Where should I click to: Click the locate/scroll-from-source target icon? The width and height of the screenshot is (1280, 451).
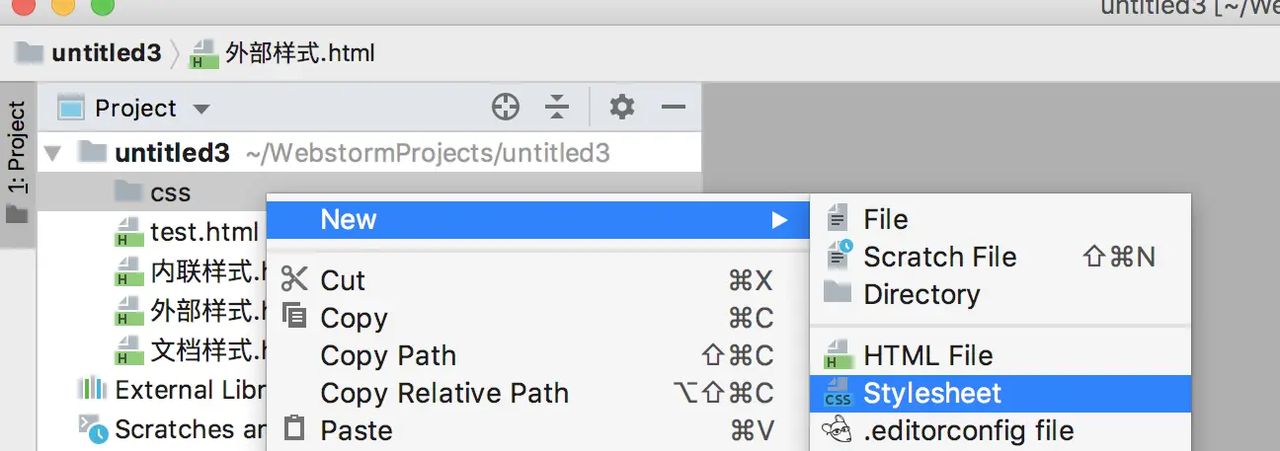(506, 107)
